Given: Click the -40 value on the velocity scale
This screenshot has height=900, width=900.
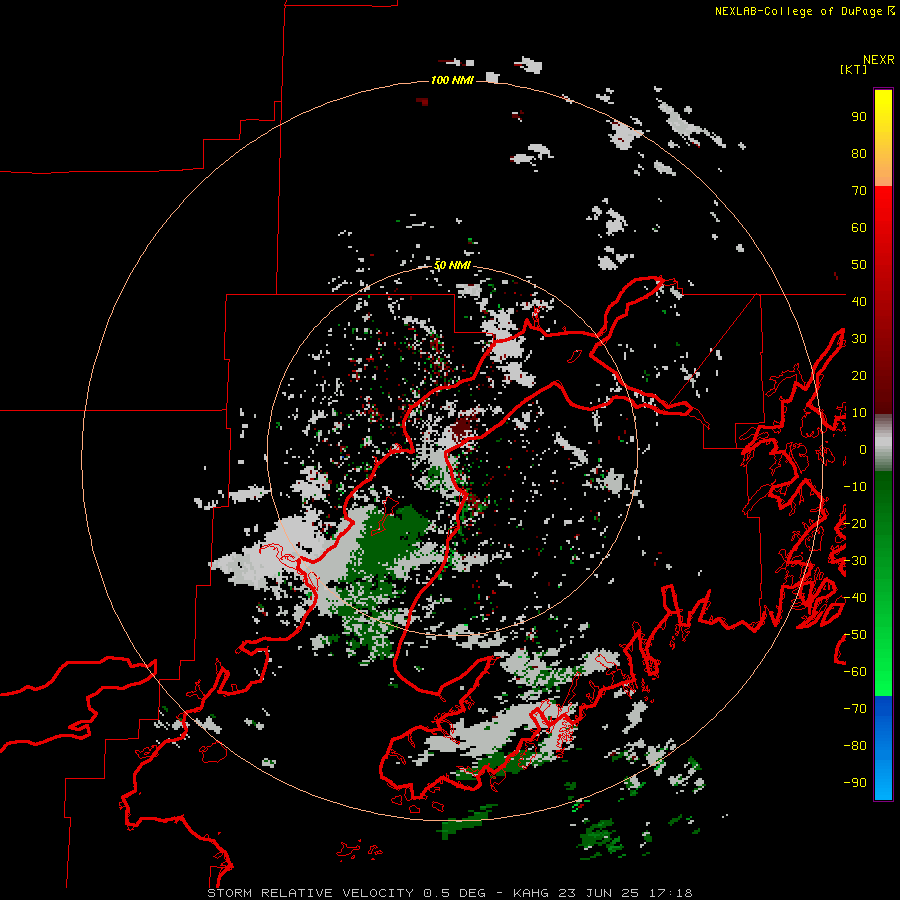Looking at the screenshot, I should click(855, 598).
